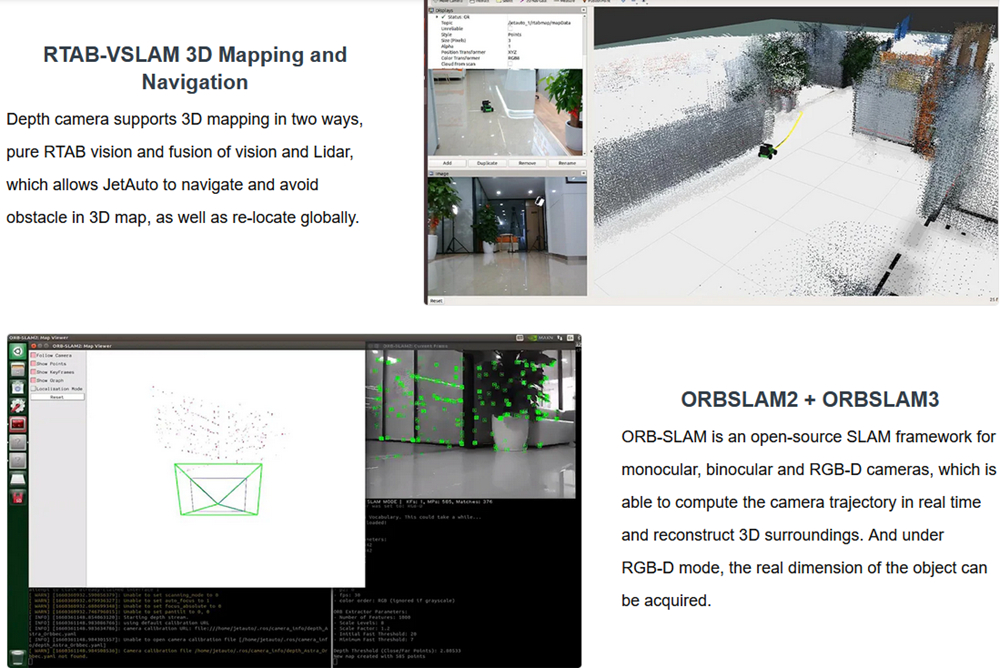Toggle the Show KeyFrames checkbox
Image resolution: width=1000 pixels, height=668 pixels.
point(34,372)
